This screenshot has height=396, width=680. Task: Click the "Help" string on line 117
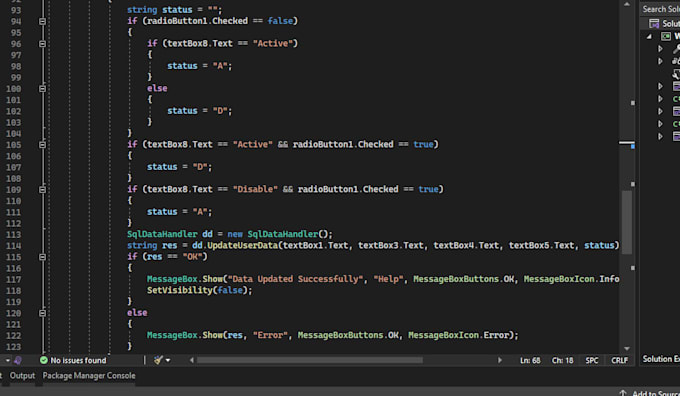389,279
